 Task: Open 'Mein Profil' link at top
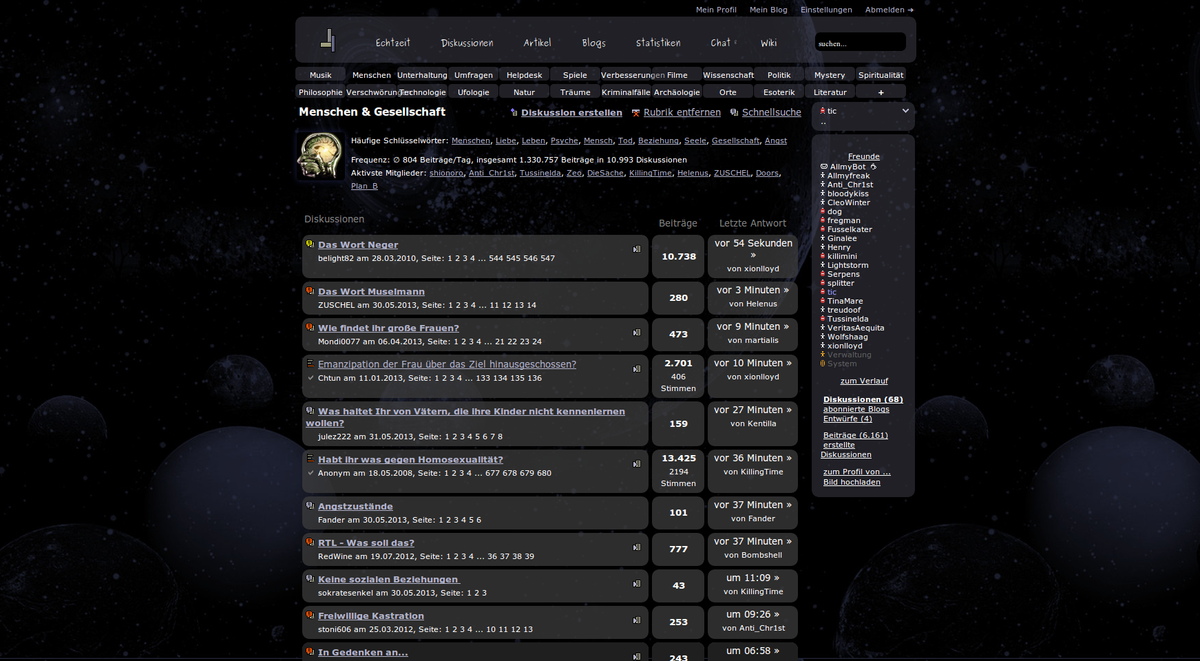(x=716, y=10)
